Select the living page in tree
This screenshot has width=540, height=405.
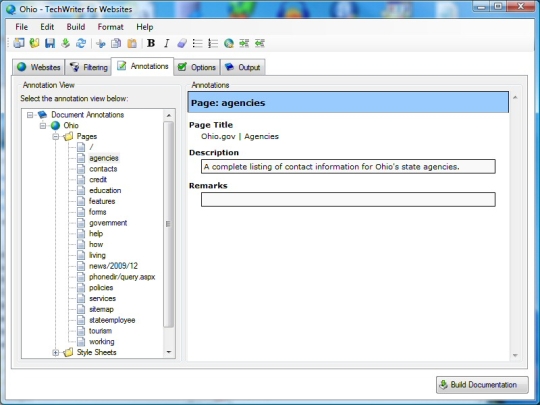pos(97,255)
